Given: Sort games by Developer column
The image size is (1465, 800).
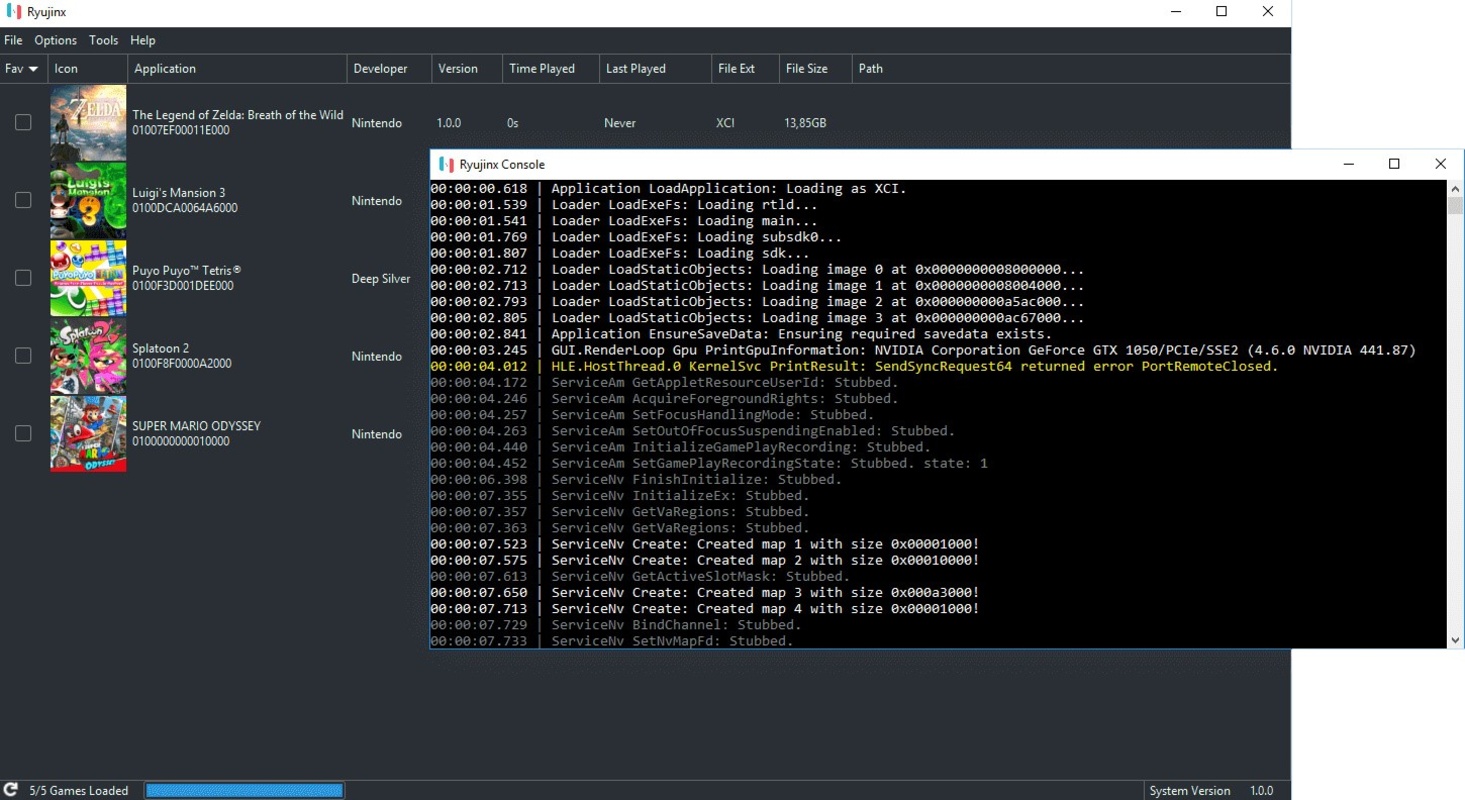Looking at the screenshot, I should [x=389, y=69].
